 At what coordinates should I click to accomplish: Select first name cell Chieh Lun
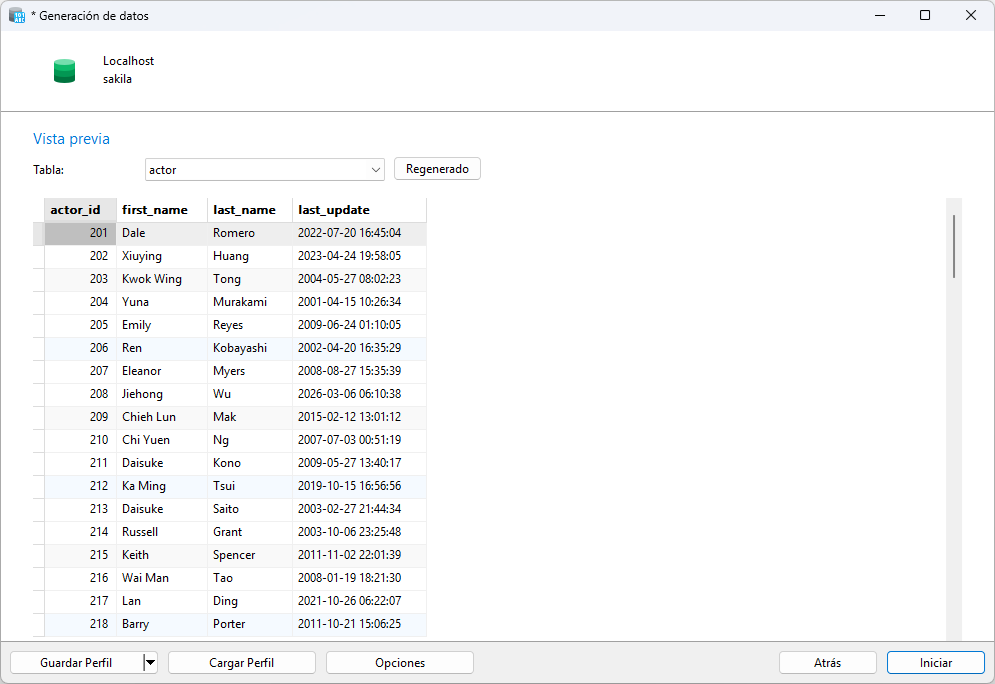[x=162, y=417]
